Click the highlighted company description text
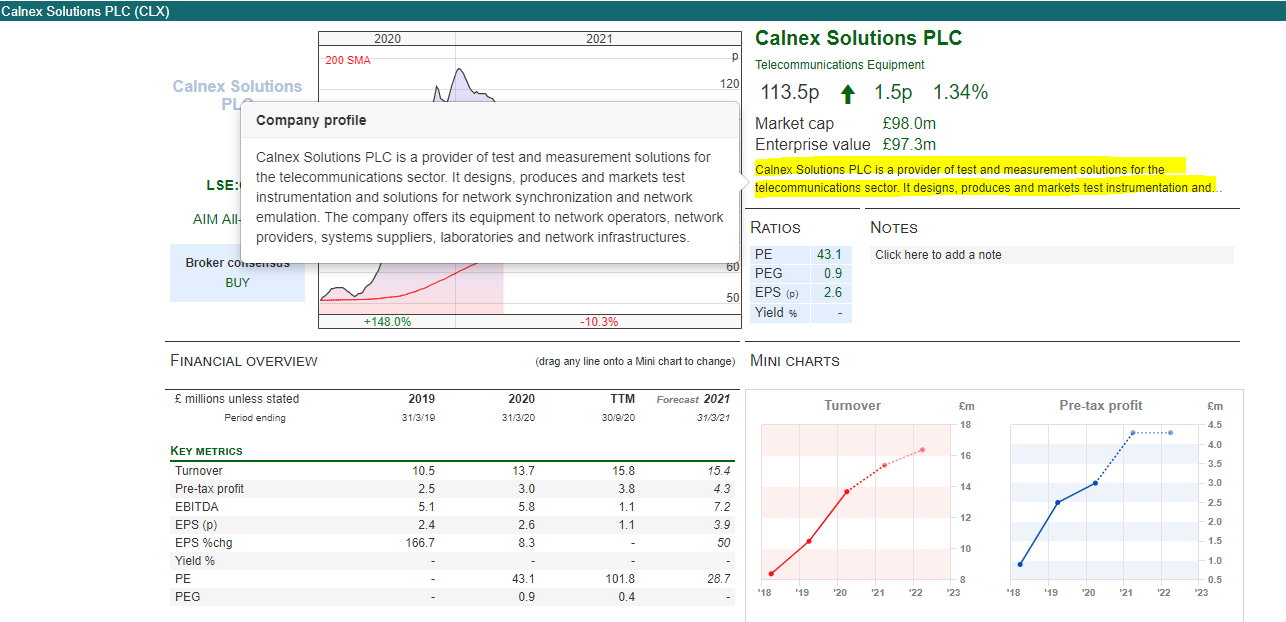The height and width of the screenshot is (622, 1286). tap(989, 178)
